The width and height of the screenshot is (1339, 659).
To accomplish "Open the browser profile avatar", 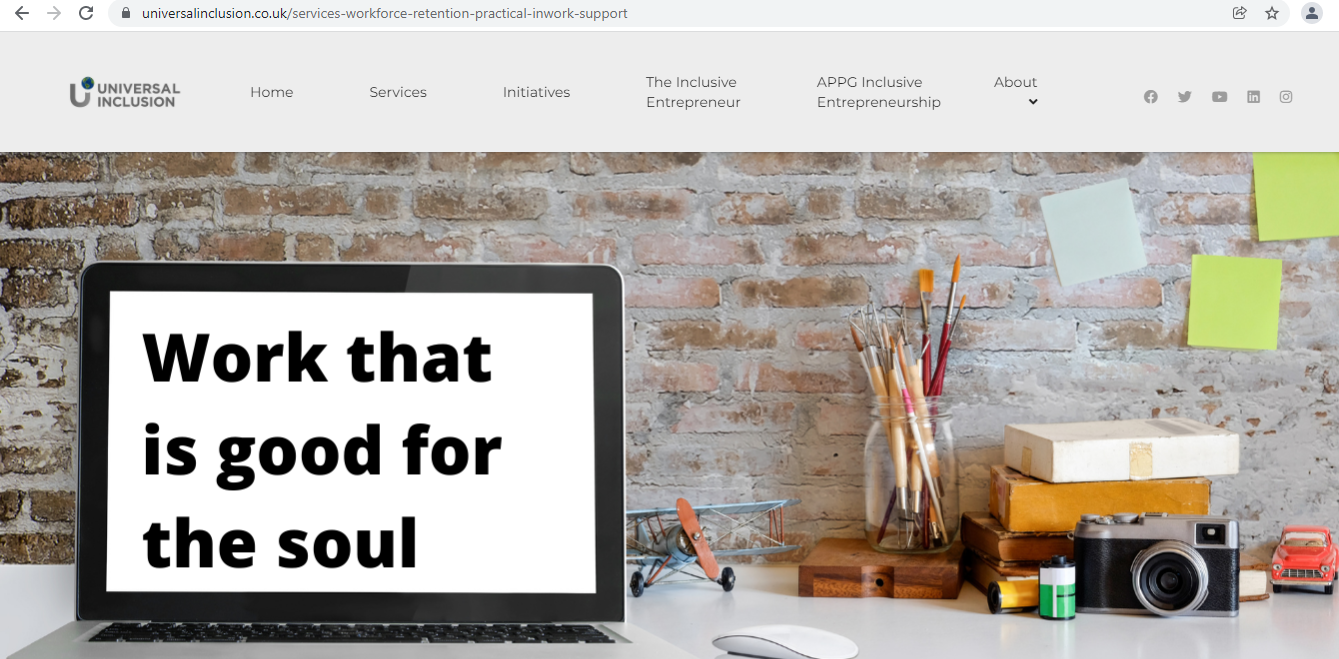I will [1312, 13].
